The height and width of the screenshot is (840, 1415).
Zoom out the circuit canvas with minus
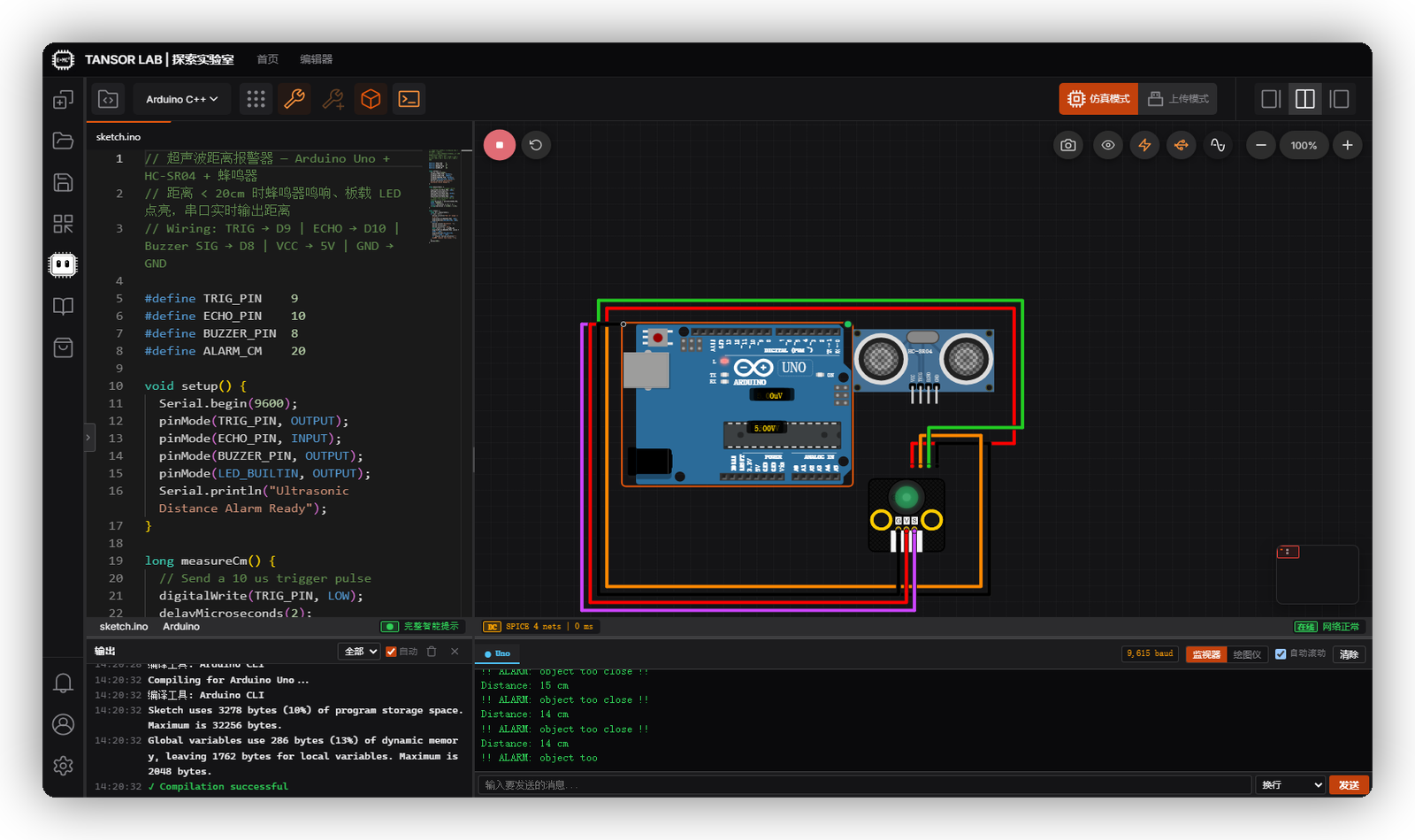click(1261, 145)
